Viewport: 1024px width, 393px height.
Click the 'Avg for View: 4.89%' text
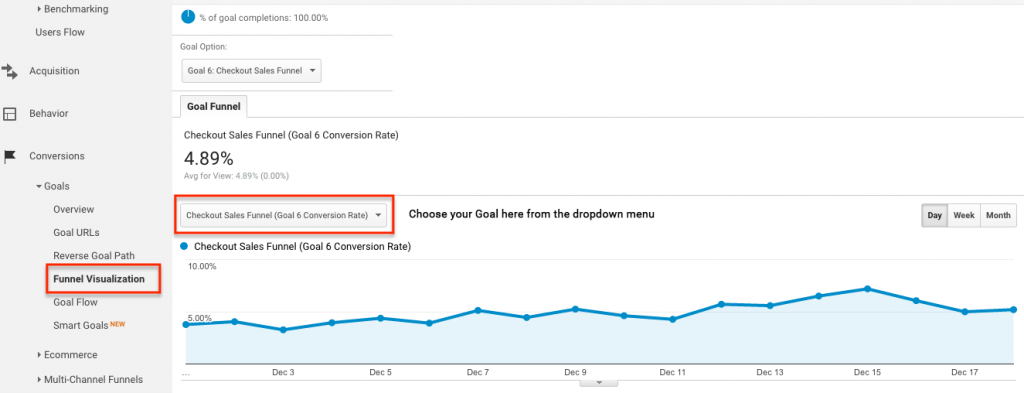pyautogui.click(x=236, y=176)
